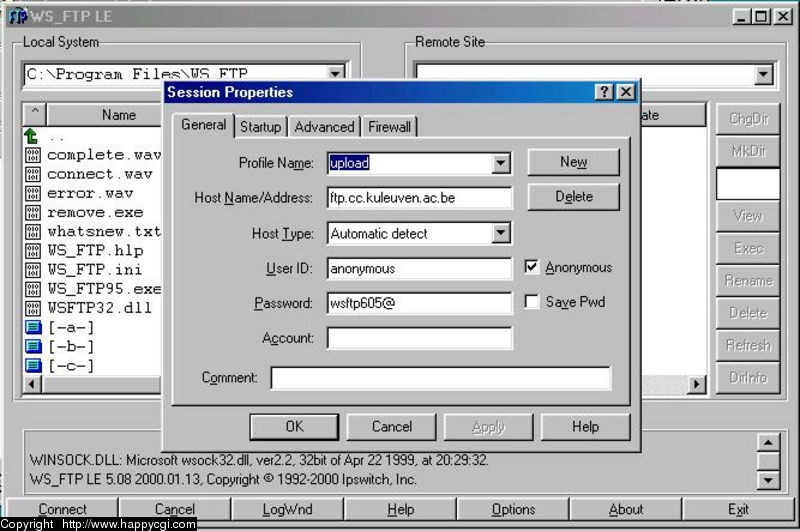Expand the local system path dropdown
The height and width of the screenshot is (531, 800).
pyautogui.click(x=335, y=73)
